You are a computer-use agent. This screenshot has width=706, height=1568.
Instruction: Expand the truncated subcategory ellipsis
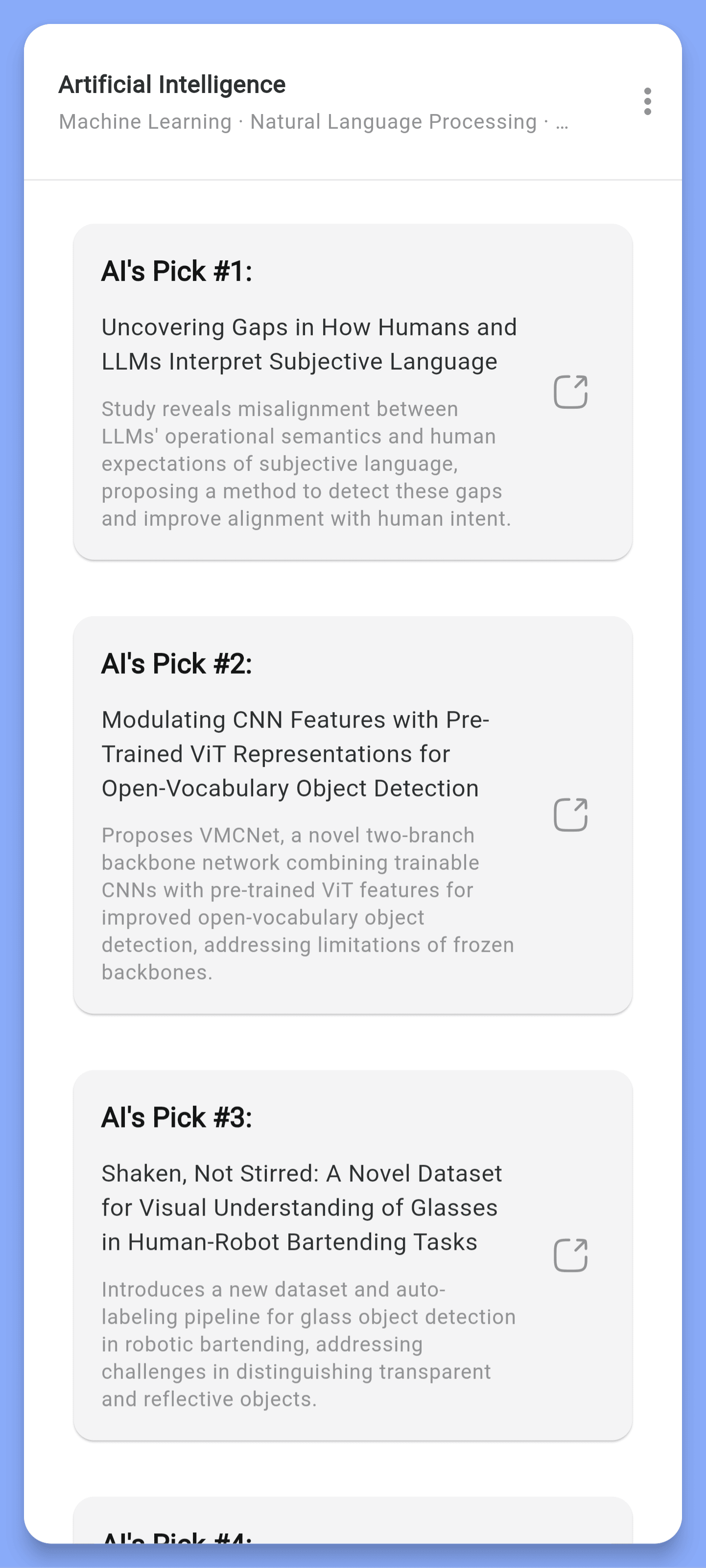(x=562, y=123)
